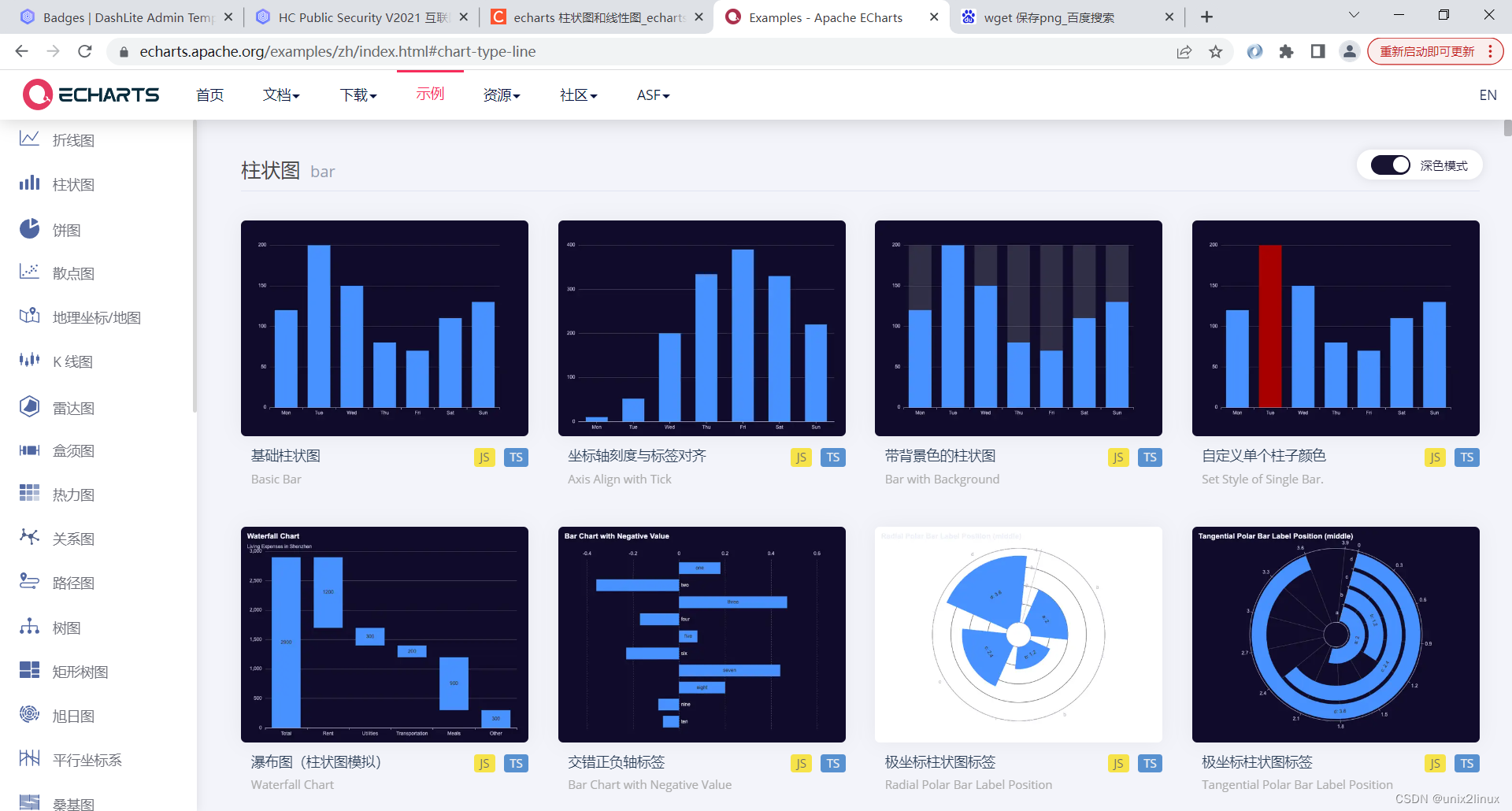1512x811 pixels.
Task: Expand the 下载 dropdown menu
Action: pyautogui.click(x=358, y=95)
